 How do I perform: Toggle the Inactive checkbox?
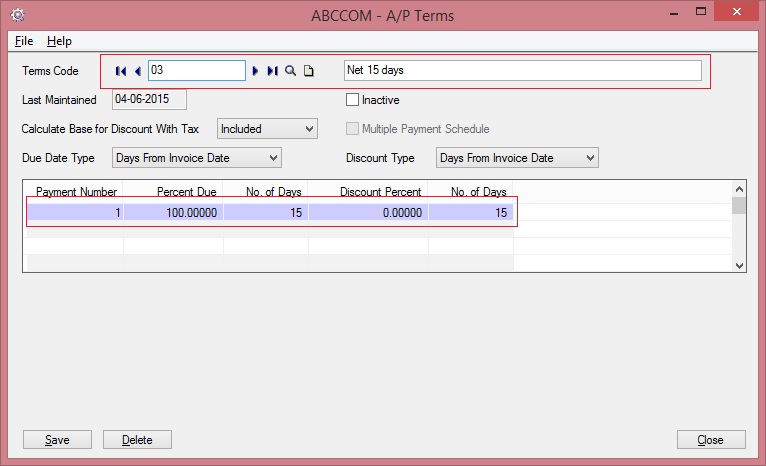click(352, 100)
